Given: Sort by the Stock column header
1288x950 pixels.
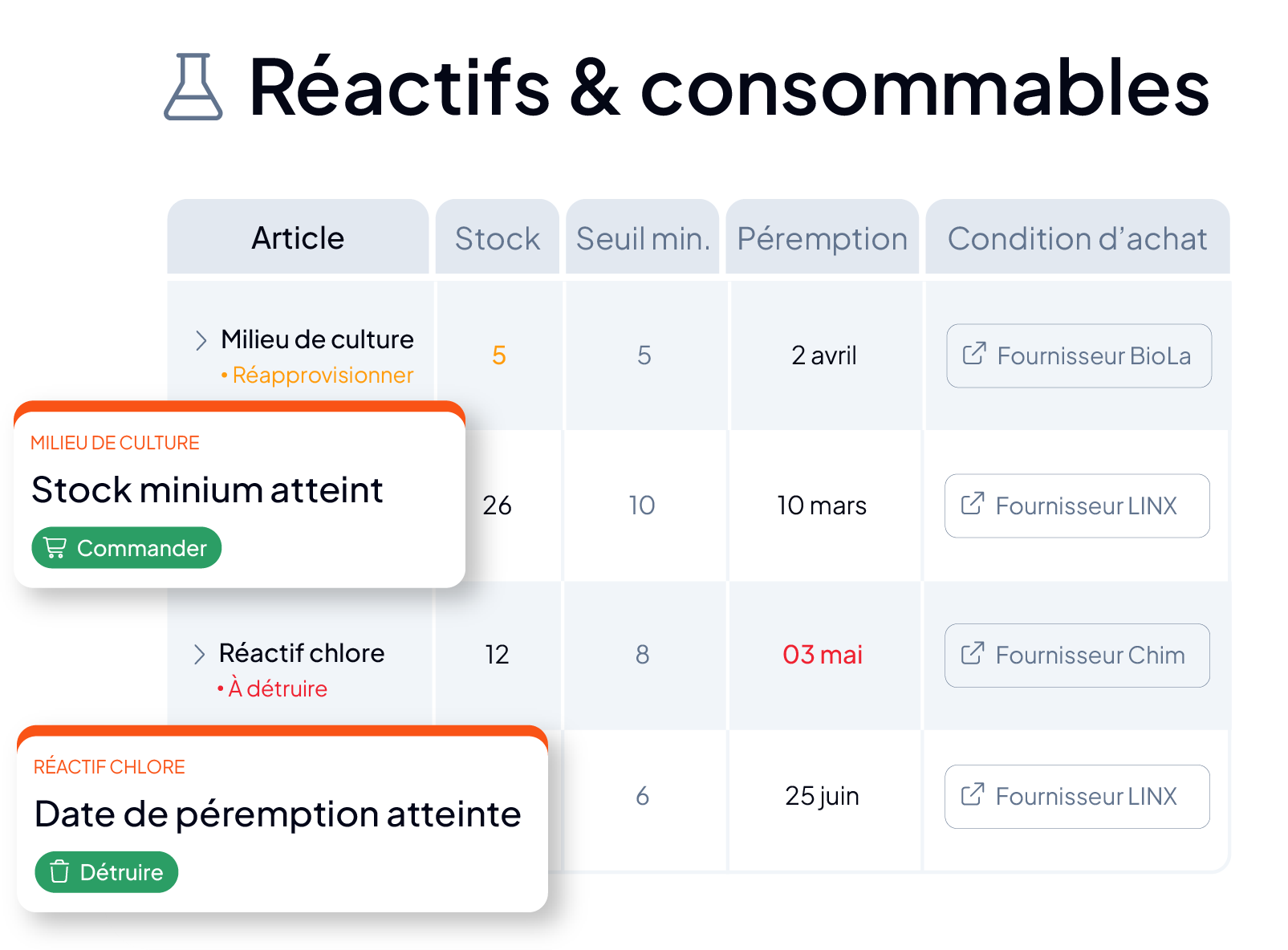Looking at the screenshot, I should 498,237.
